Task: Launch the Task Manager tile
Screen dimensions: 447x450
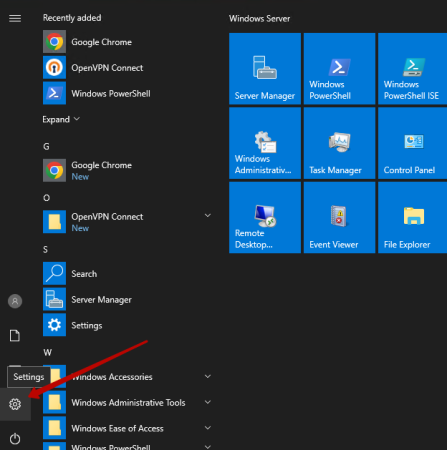Action: [x=339, y=143]
